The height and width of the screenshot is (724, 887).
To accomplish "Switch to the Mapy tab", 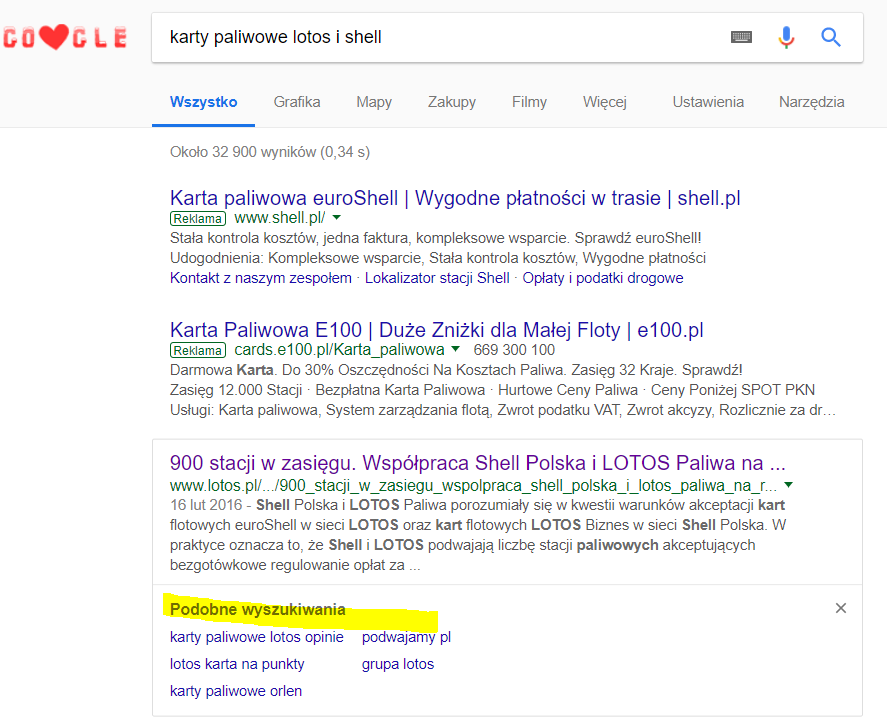I will point(374,102).
